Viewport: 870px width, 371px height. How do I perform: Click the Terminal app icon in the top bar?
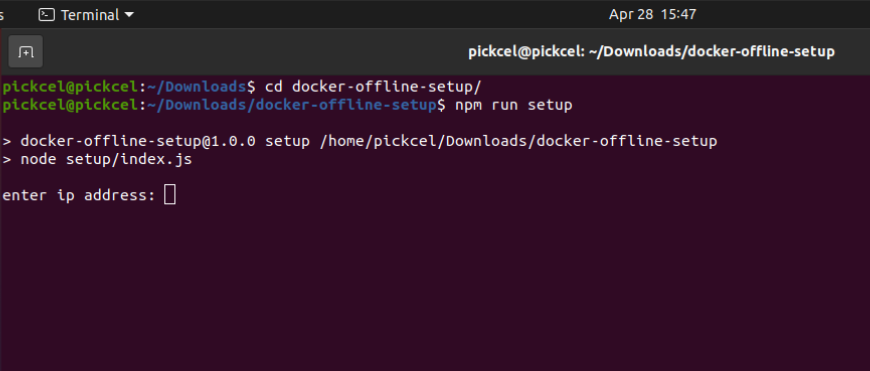[x=46, y=14]
